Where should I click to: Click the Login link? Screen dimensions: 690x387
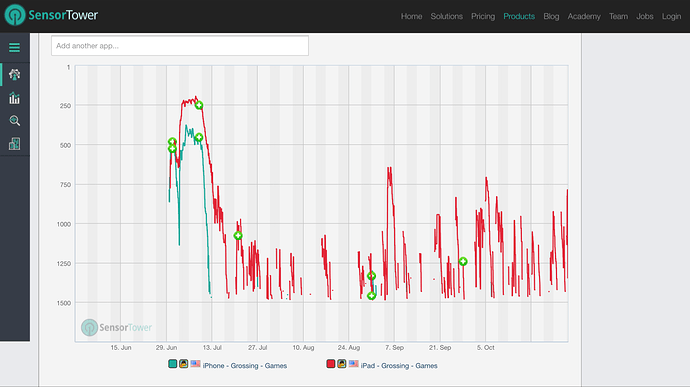click(x=672, y=16)
